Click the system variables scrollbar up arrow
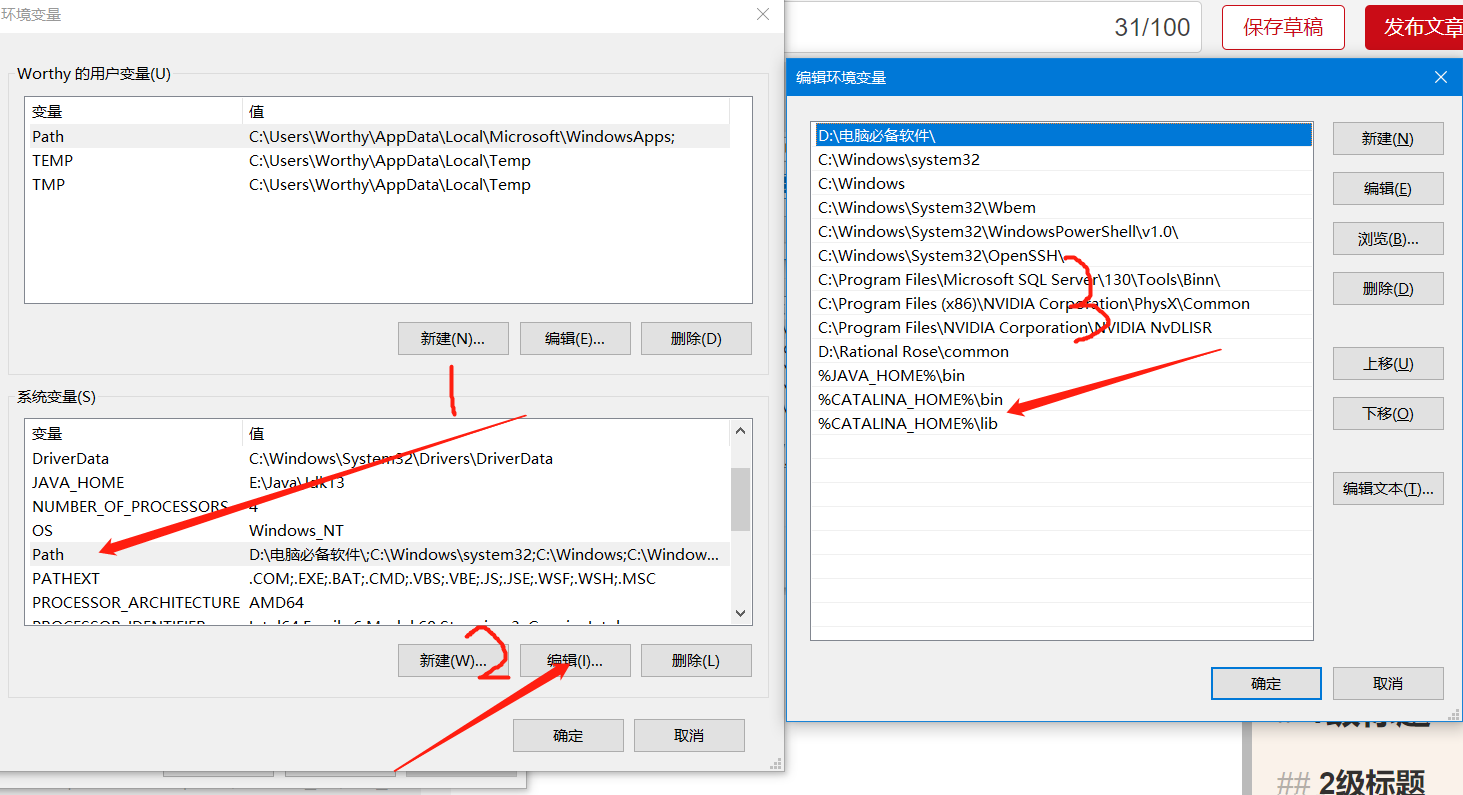The height and width of the screenshot is (795, 1463). pos(741,431)
